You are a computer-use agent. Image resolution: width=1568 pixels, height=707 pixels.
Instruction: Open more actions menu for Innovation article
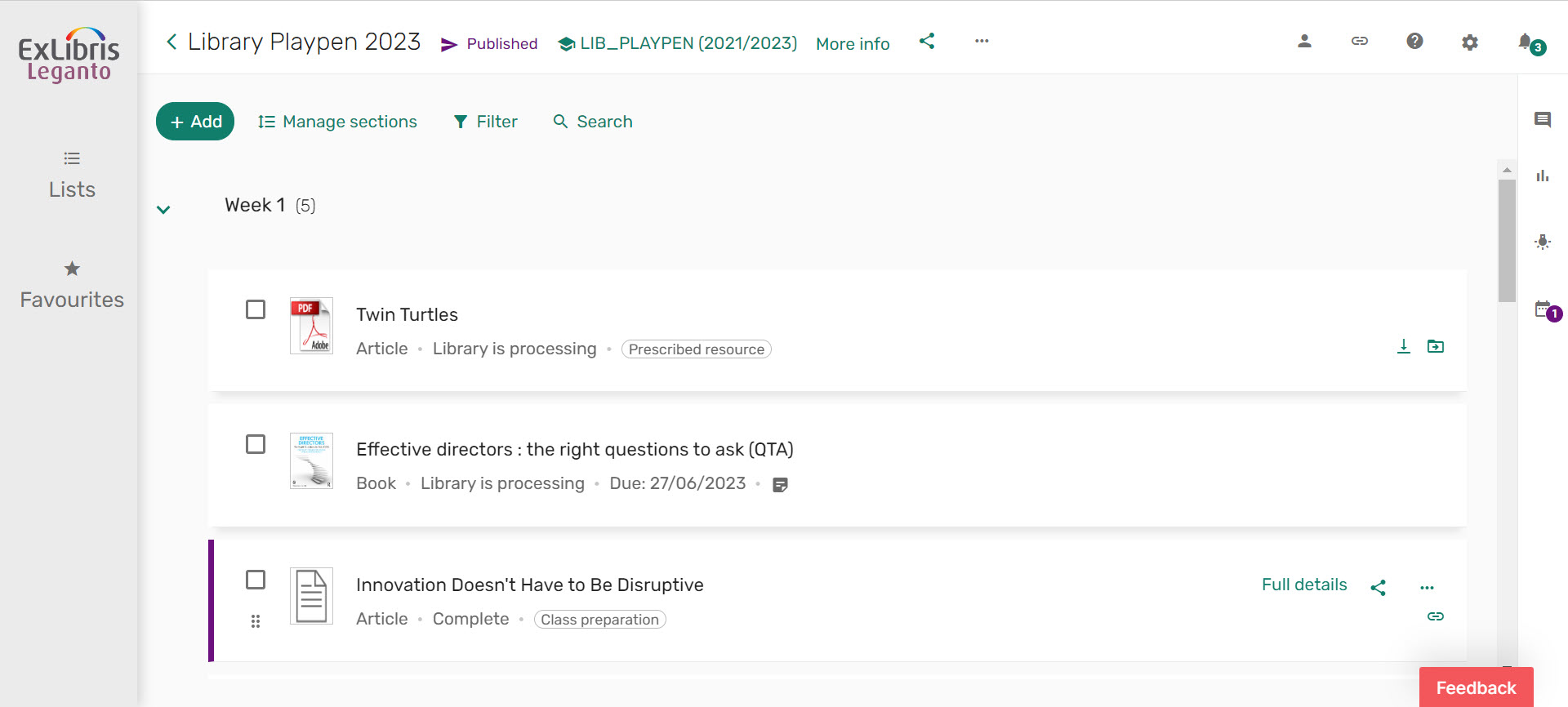[1427, 588]
